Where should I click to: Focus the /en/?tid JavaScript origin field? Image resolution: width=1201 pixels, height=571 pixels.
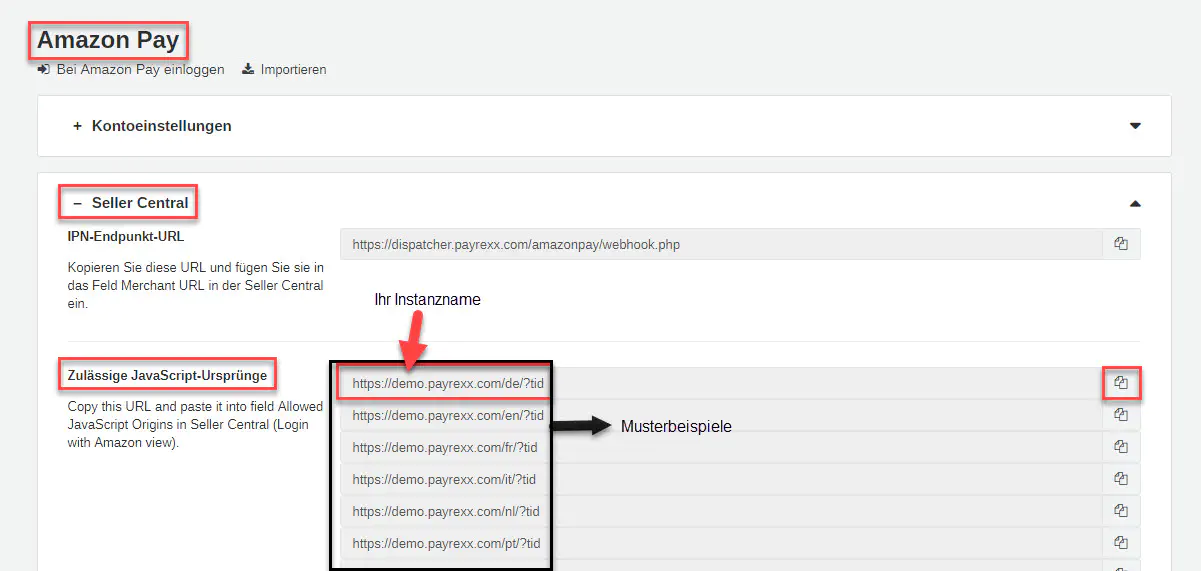tap(720, 415)
